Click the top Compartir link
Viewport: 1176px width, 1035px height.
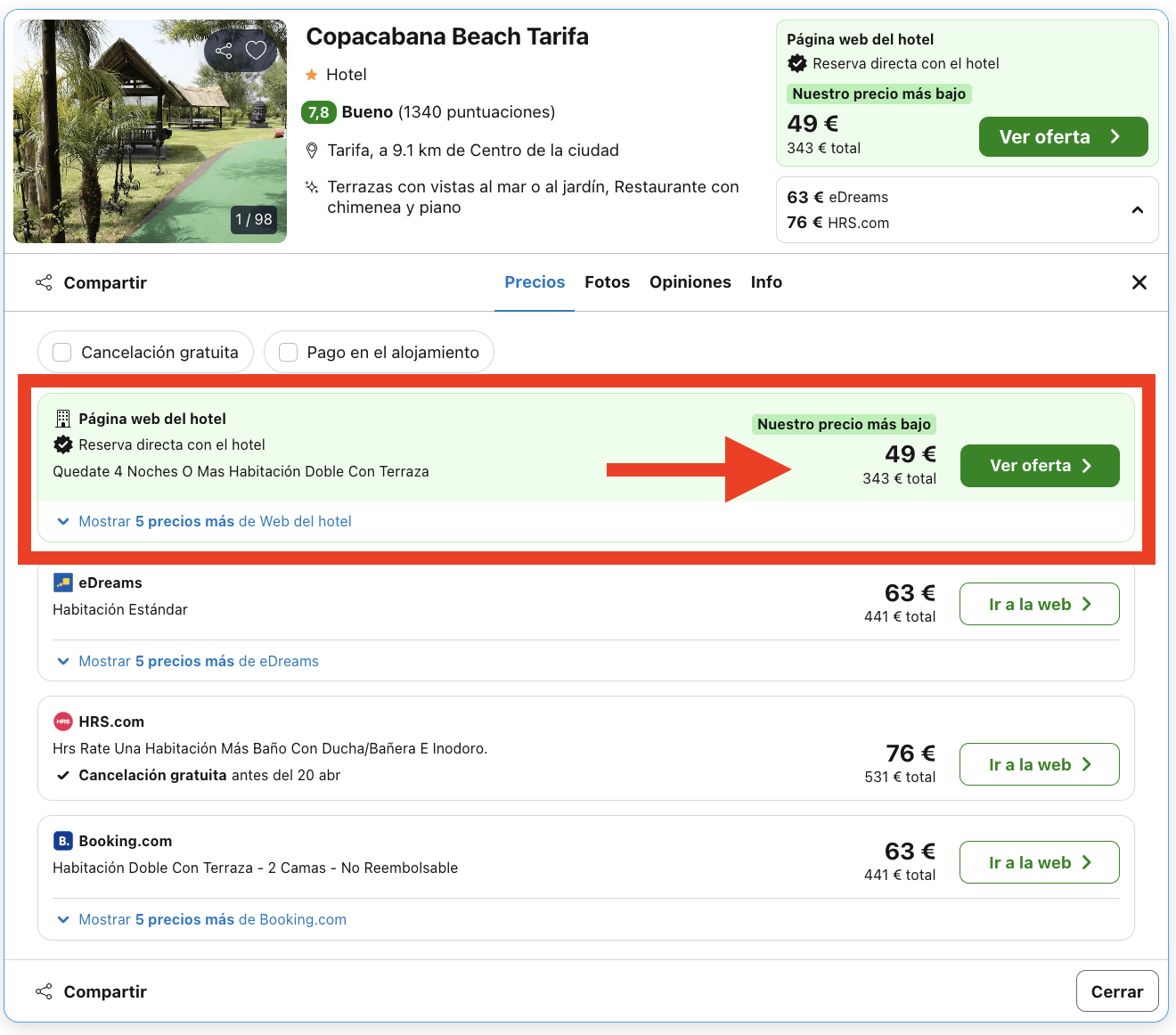105,282
